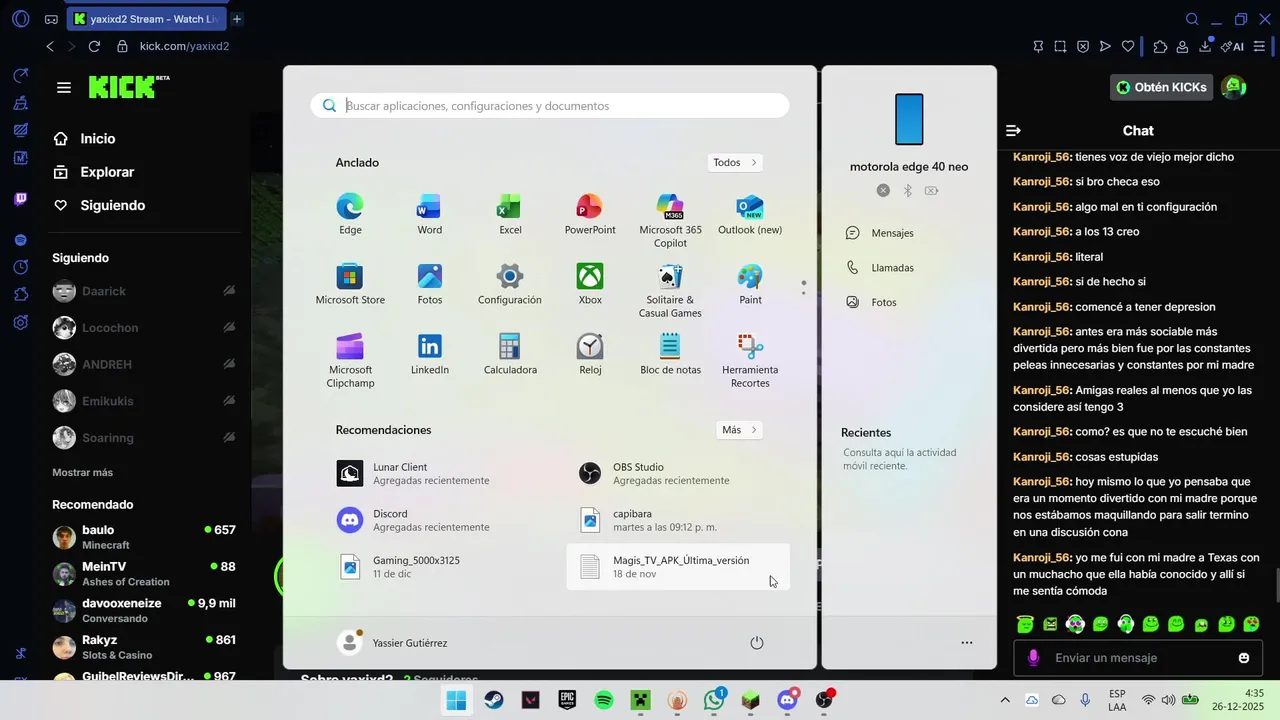Open Rakyz Slots & Casino channel
Image resolution: width=1280 pixels, height=720 pixels.
tap(144, 647)
